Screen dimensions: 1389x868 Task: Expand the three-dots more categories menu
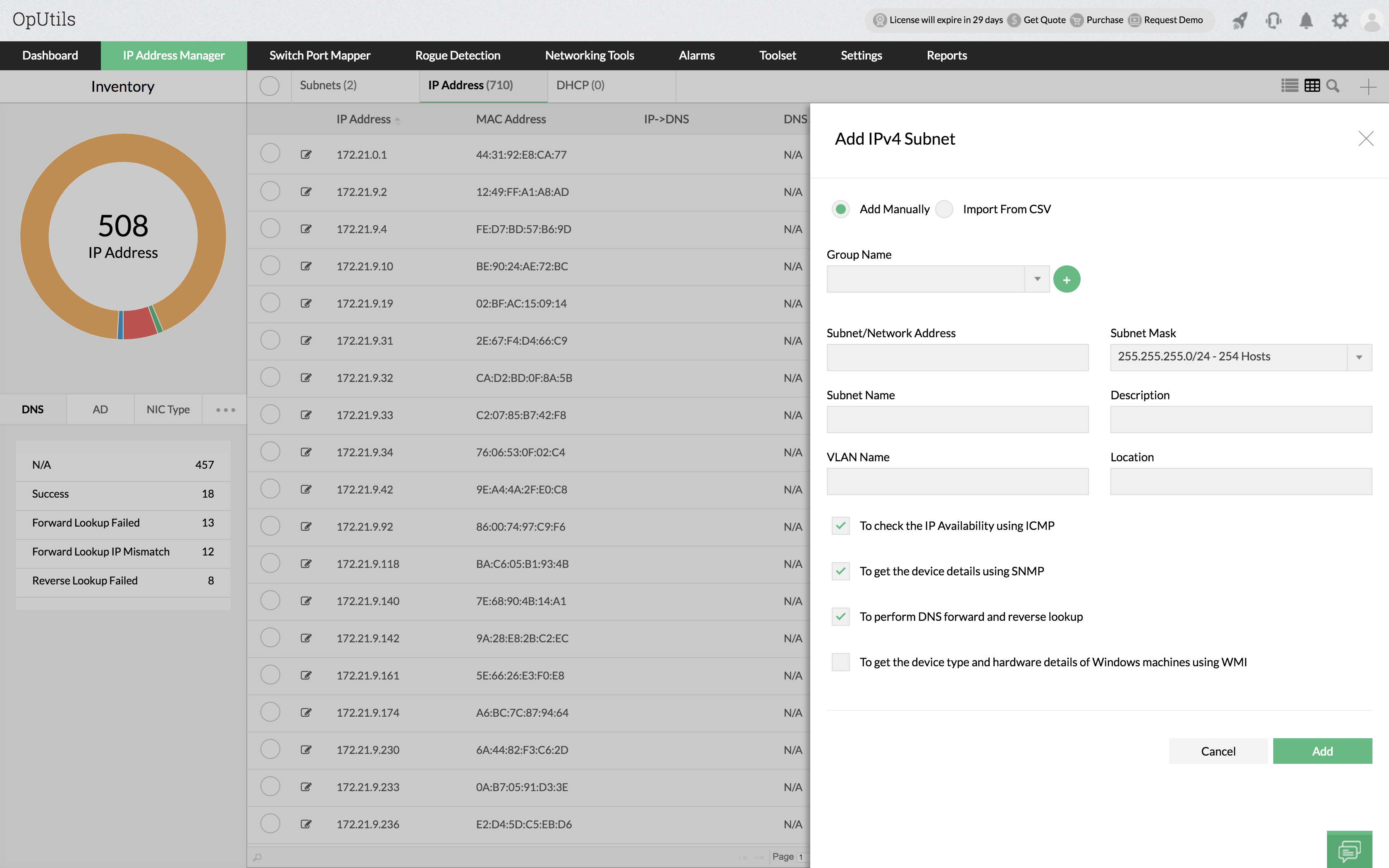225,409
